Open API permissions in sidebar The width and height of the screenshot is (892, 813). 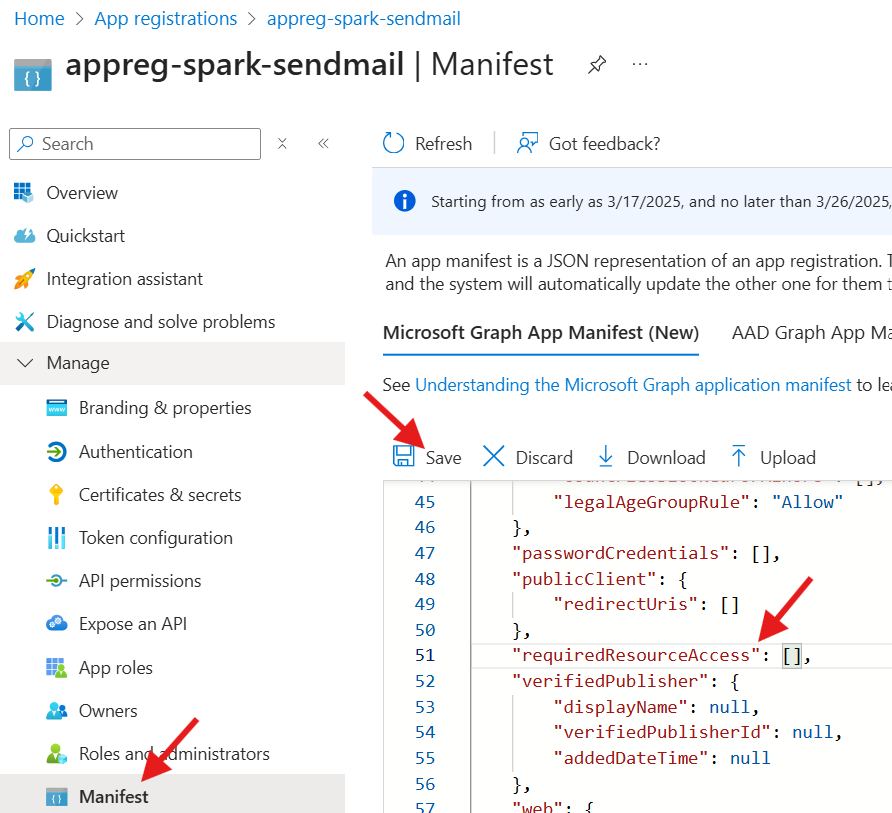(x=140, y=581)
